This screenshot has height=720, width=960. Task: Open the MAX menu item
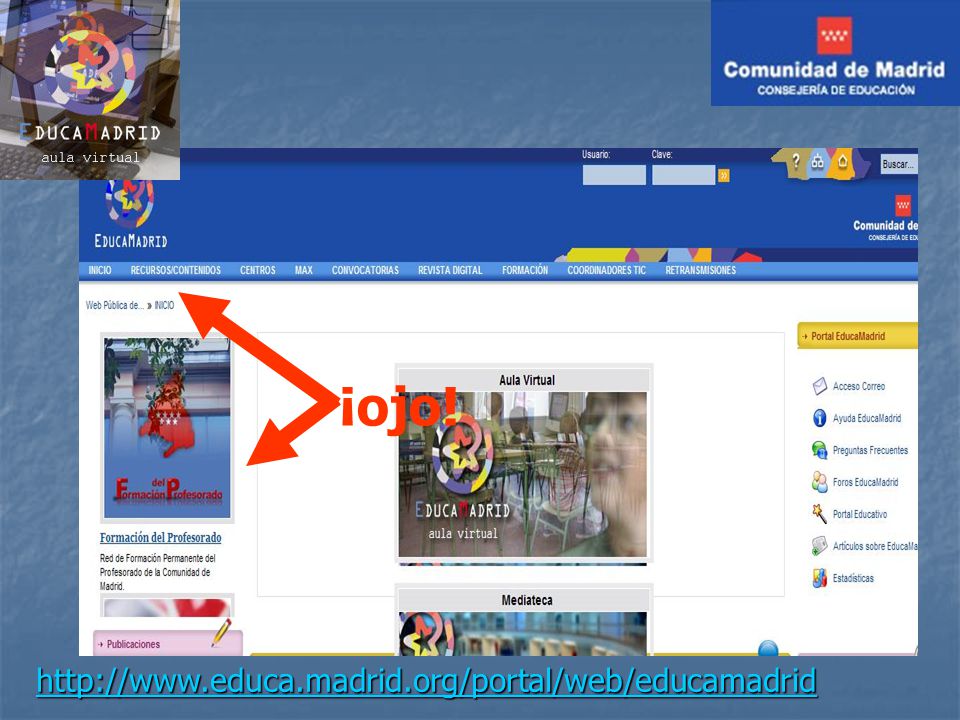coord(304,270)
